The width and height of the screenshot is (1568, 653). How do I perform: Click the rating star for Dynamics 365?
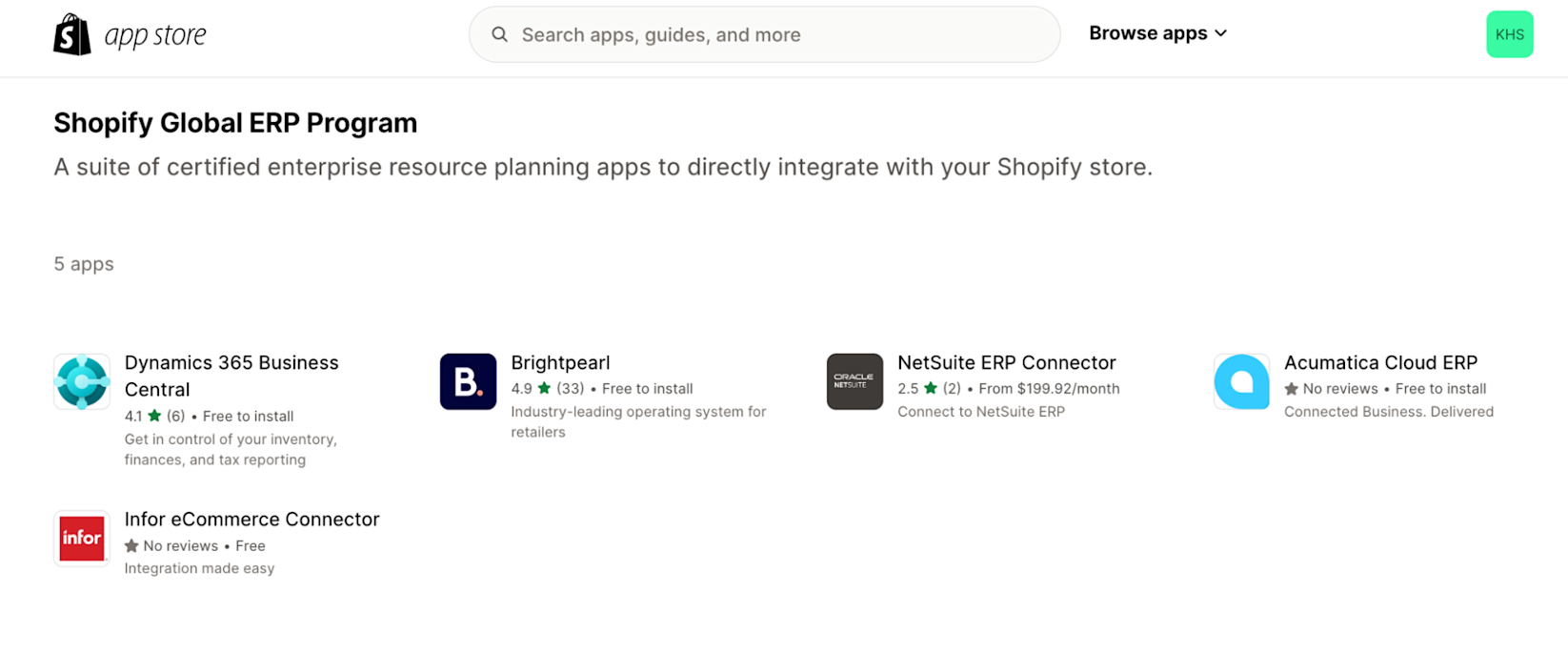click(x=154, y=416)
